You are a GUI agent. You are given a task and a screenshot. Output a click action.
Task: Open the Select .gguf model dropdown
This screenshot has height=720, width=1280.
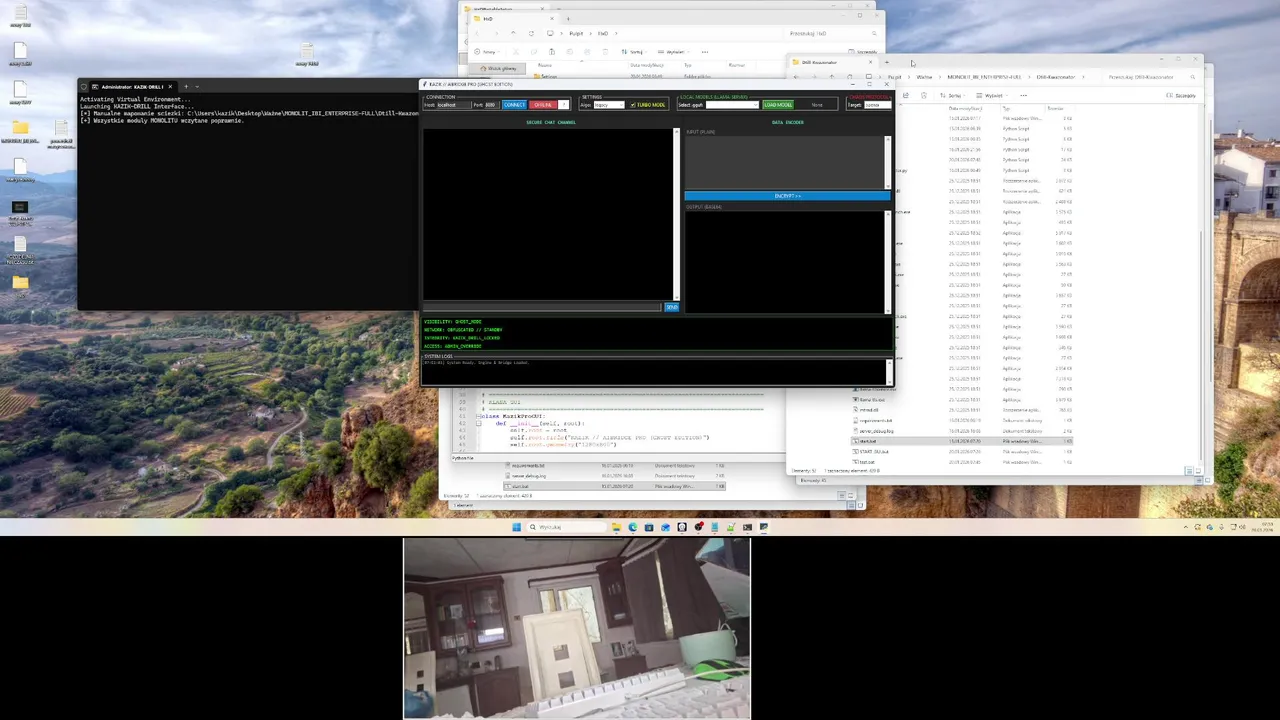point(732,105)
